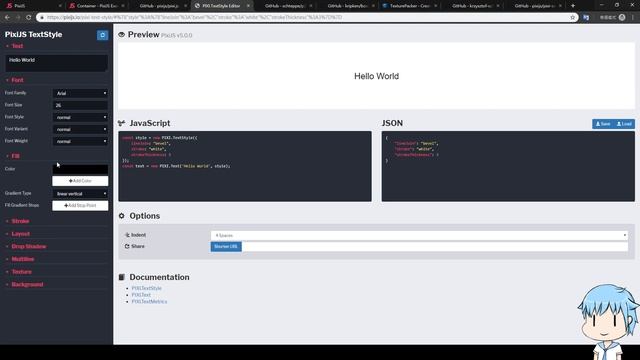This screenshot has width=640, height=360.
Task: Click the Add Stop Point button
Action: click(80, 205)
